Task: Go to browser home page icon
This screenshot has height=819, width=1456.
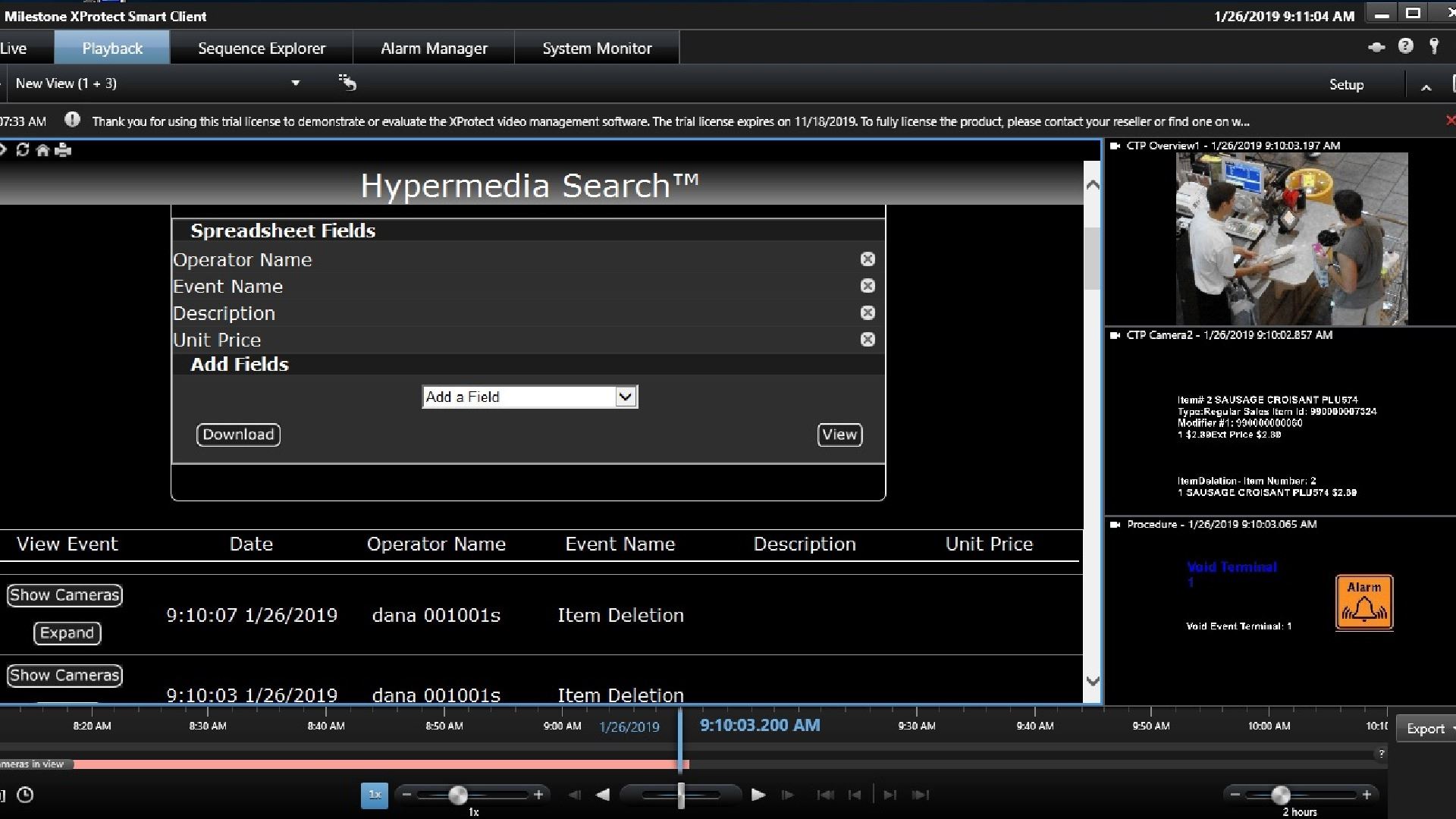Action: [x=43, y=150]
